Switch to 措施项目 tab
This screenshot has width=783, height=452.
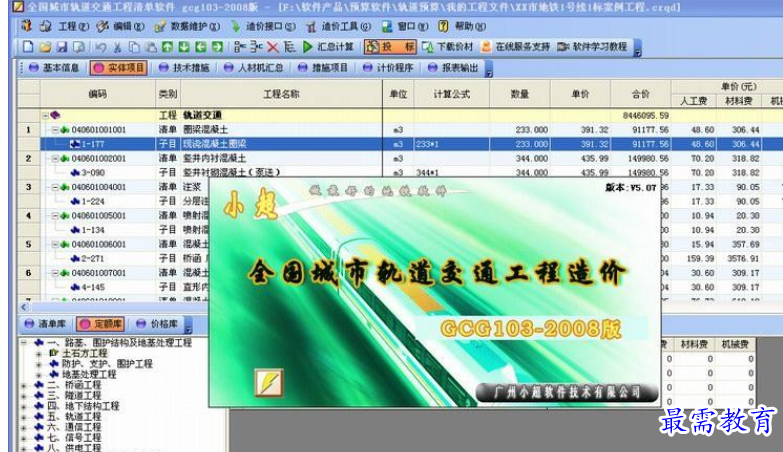coord(323,68)
